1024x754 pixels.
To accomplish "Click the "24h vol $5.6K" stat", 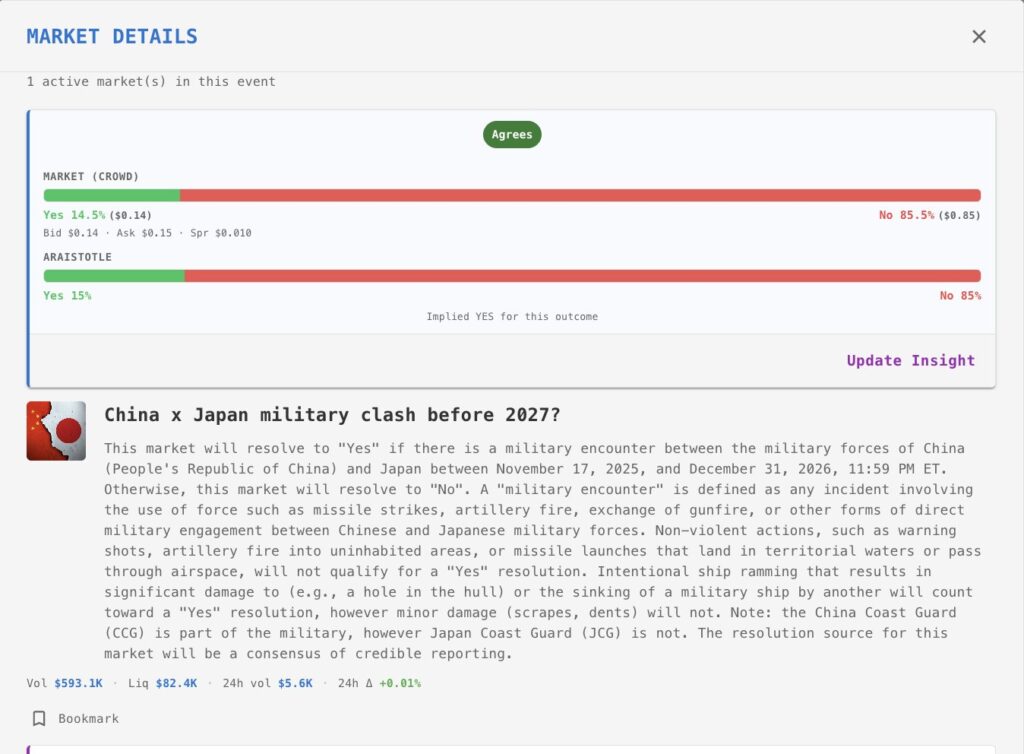I will click(268, 683).
